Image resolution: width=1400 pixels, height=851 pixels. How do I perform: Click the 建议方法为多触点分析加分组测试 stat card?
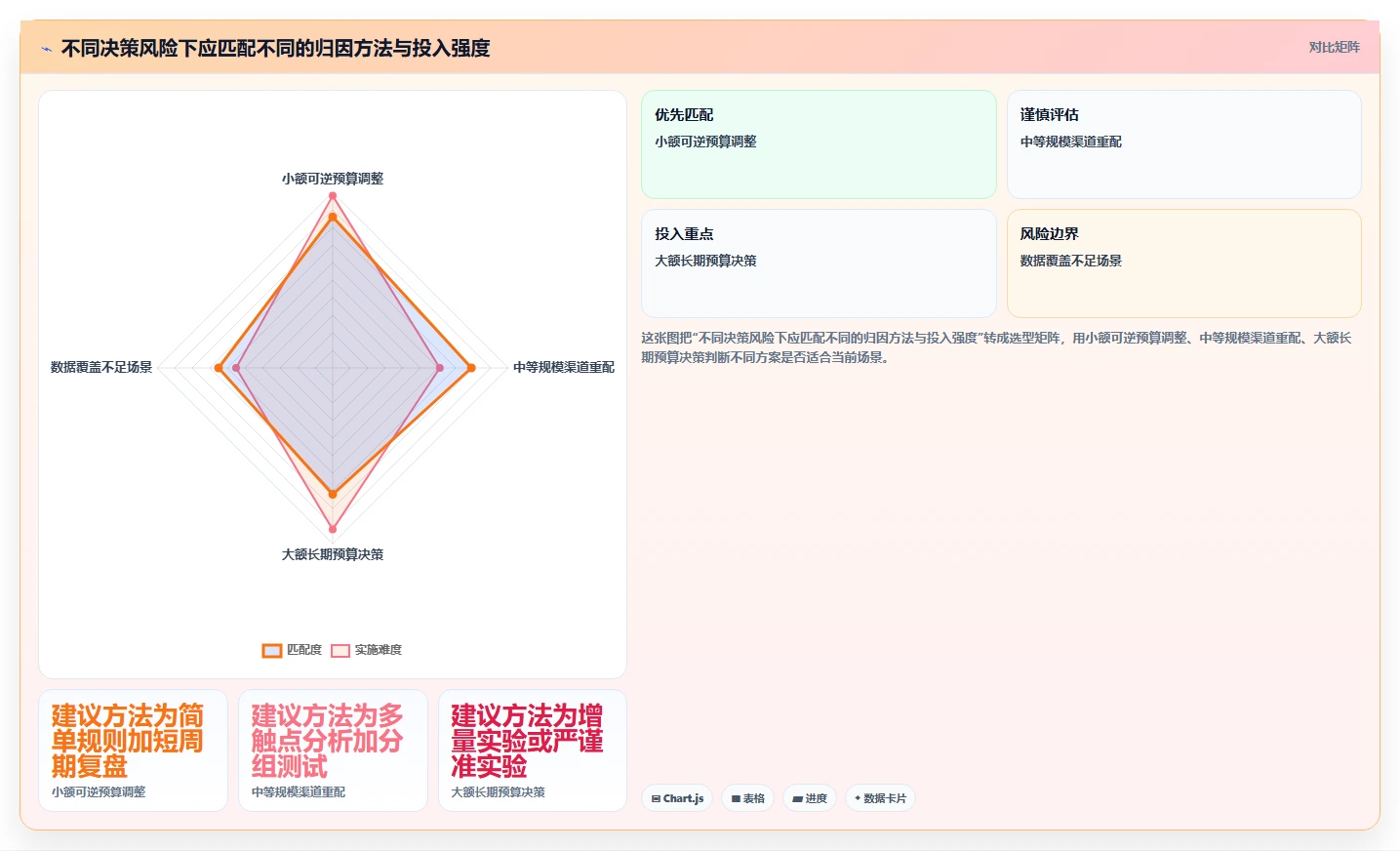point(333,750)
